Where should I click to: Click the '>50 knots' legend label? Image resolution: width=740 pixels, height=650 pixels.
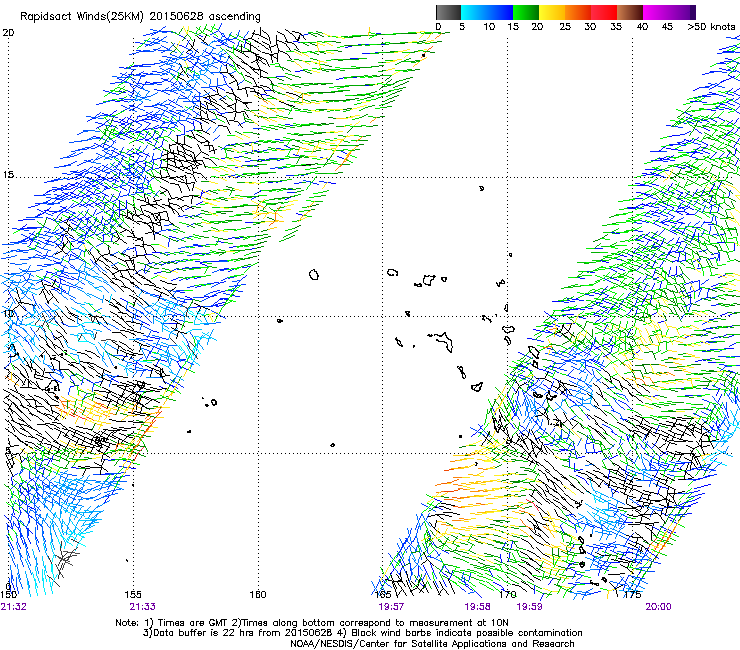click(x=711, y=27)
